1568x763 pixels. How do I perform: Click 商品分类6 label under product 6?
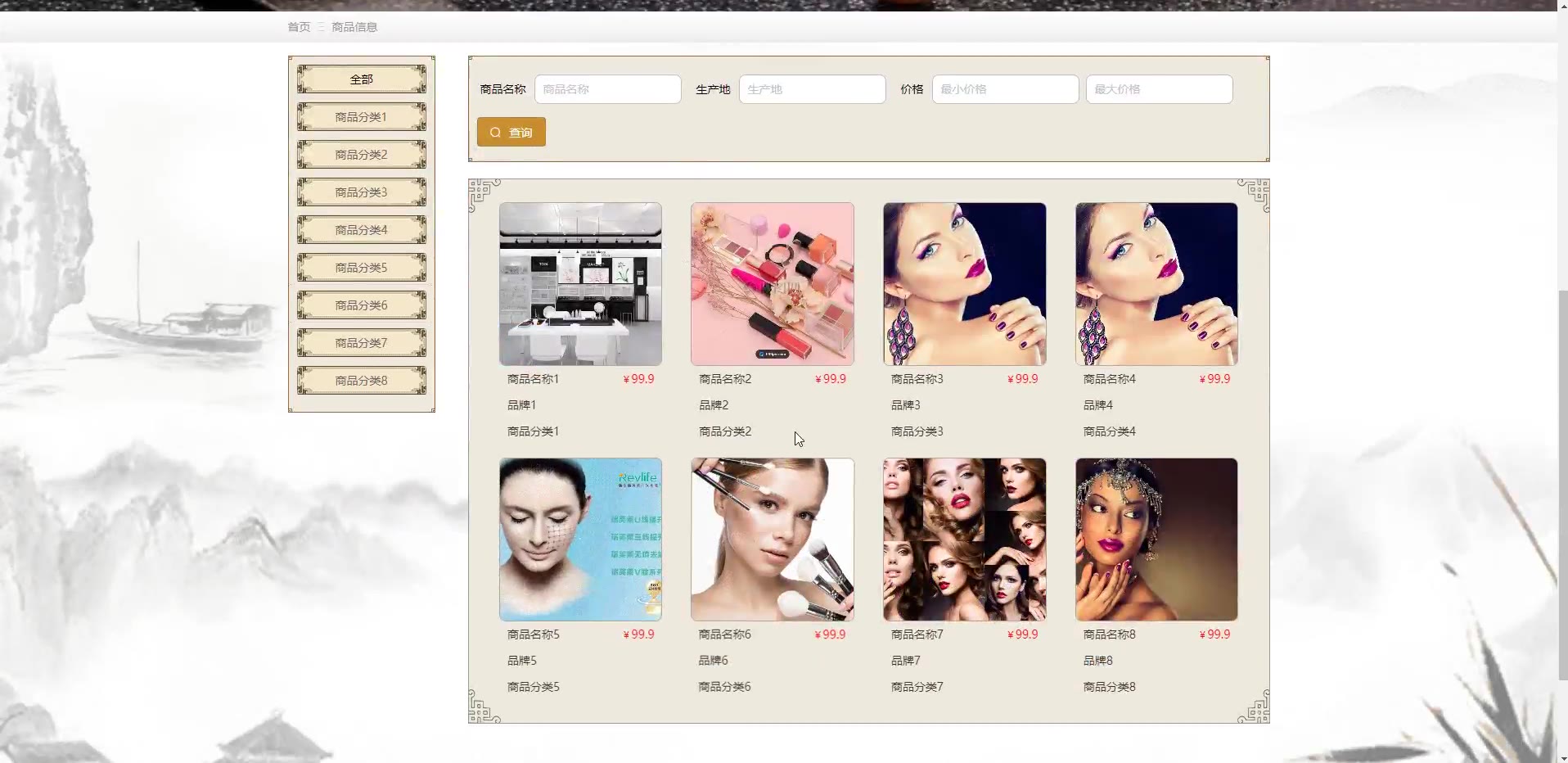725,687
